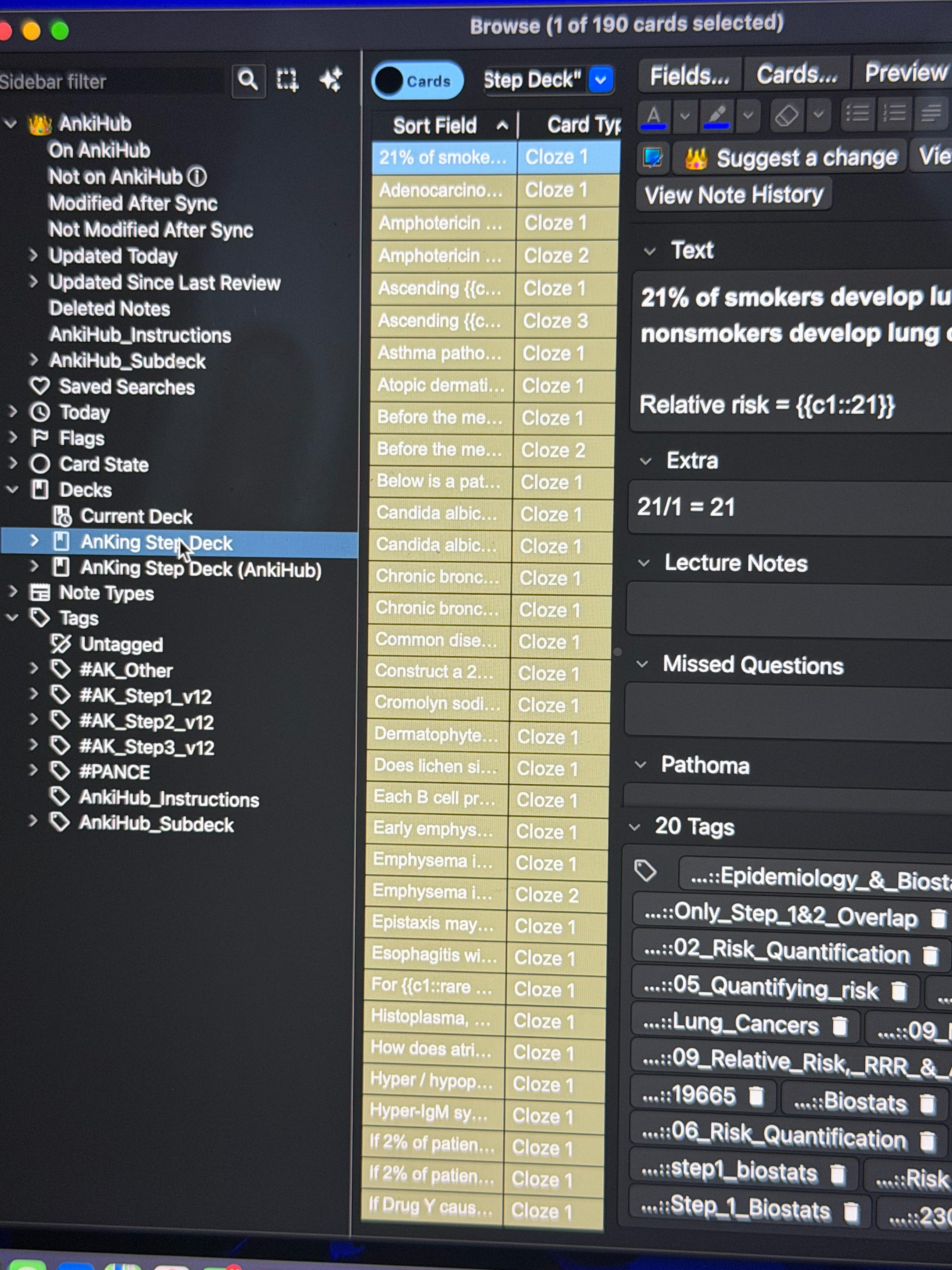This screenshot has width=952, height=1270.
Task: Open the search history dropdown next to Step Deck
Action: click(x=601, y=79)
